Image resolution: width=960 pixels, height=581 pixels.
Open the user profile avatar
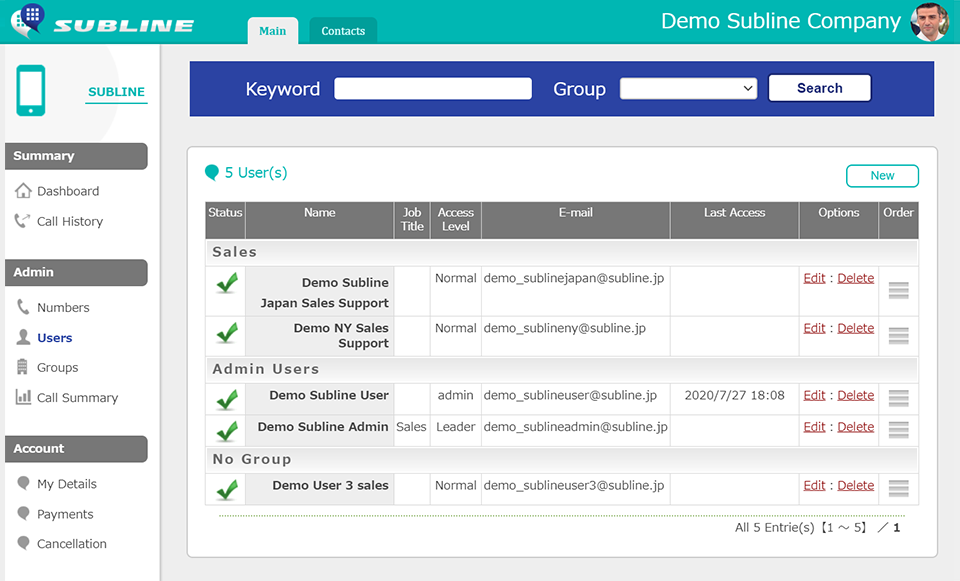pos(929,22)
